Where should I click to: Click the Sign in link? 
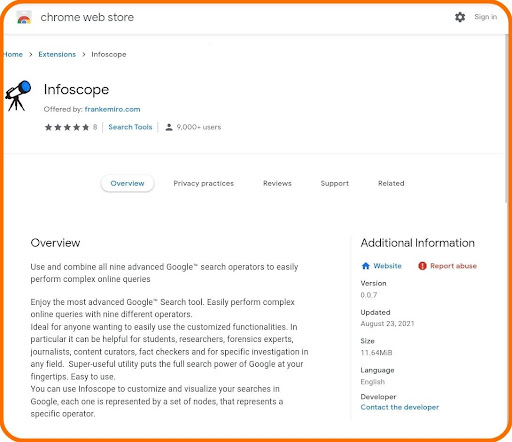pos(485,17)
